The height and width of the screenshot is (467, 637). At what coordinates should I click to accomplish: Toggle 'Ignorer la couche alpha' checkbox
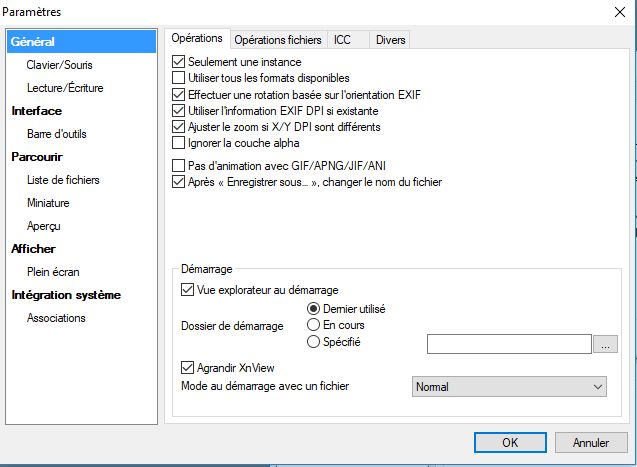[x=180, y=143]
